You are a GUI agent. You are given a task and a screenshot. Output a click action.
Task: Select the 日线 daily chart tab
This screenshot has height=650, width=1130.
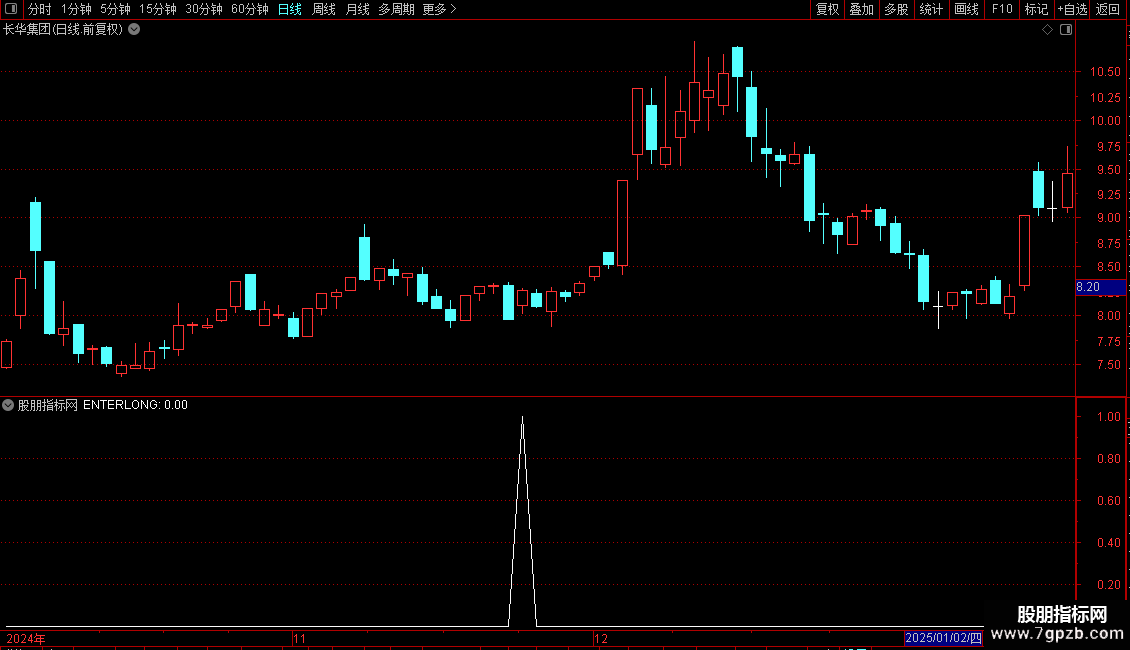tap(290, 9)
